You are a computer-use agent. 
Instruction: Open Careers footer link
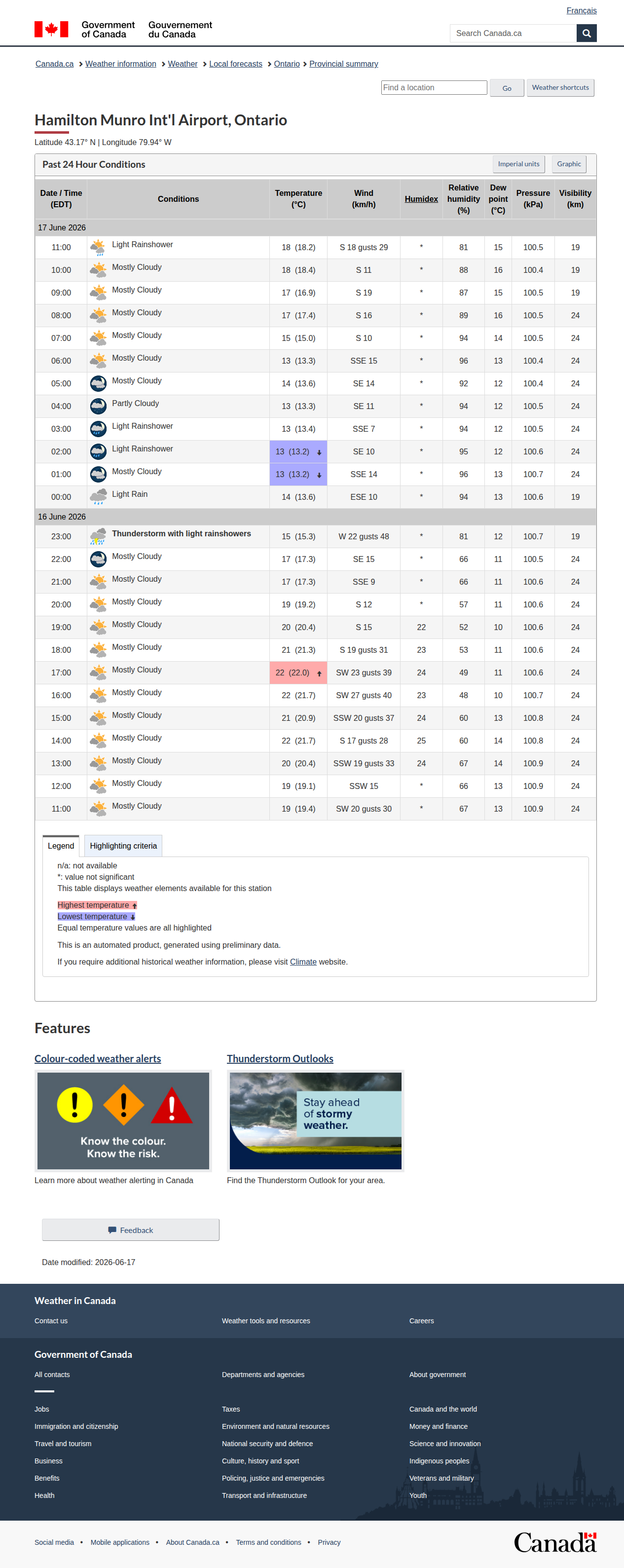click(x=421, y=1321)
